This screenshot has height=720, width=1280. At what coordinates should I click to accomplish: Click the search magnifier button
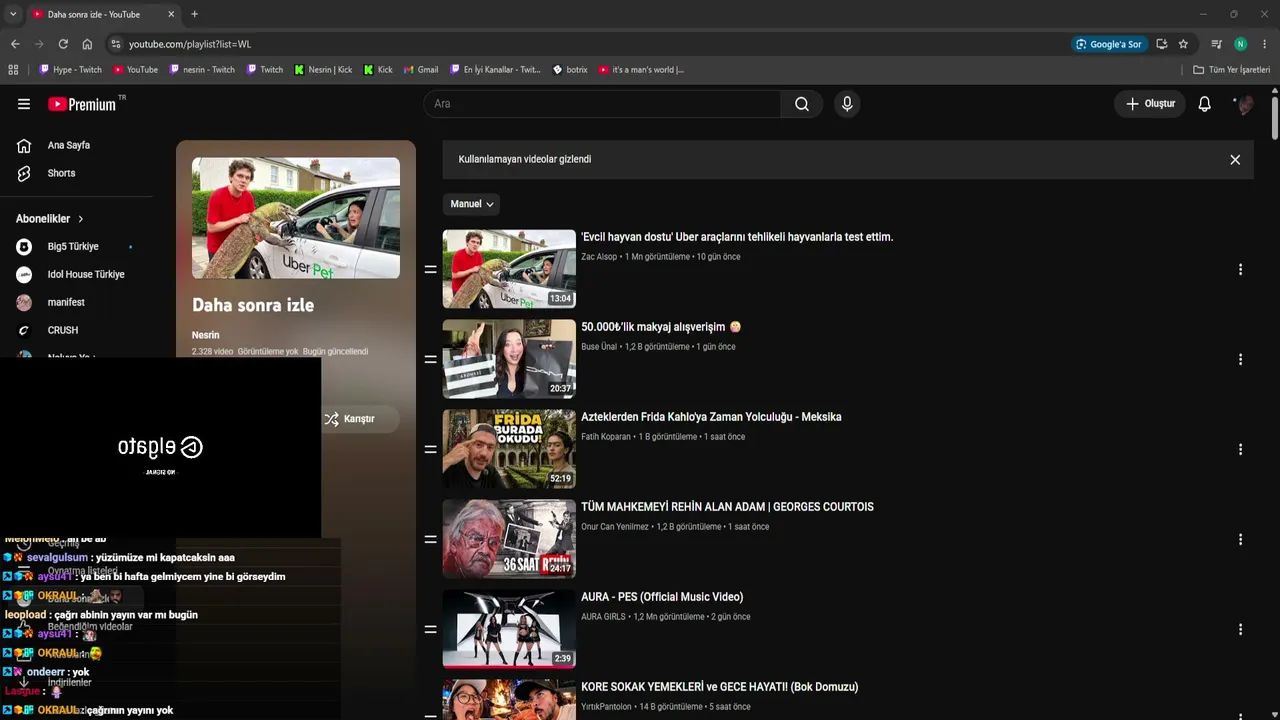[802, 104]
